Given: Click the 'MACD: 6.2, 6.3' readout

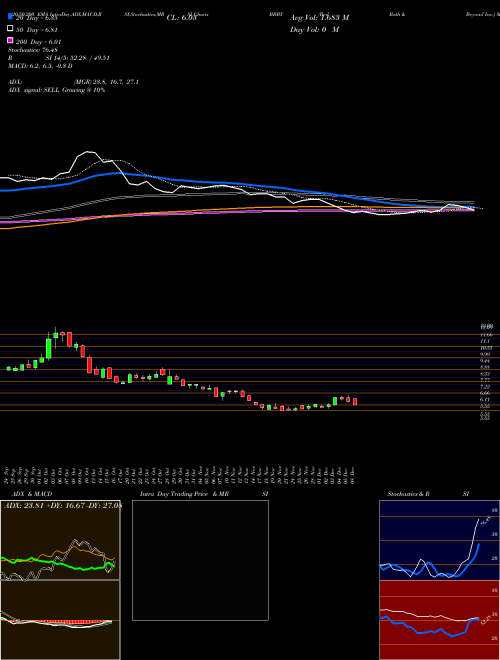Looking at the screenshot, I should 40,66.
